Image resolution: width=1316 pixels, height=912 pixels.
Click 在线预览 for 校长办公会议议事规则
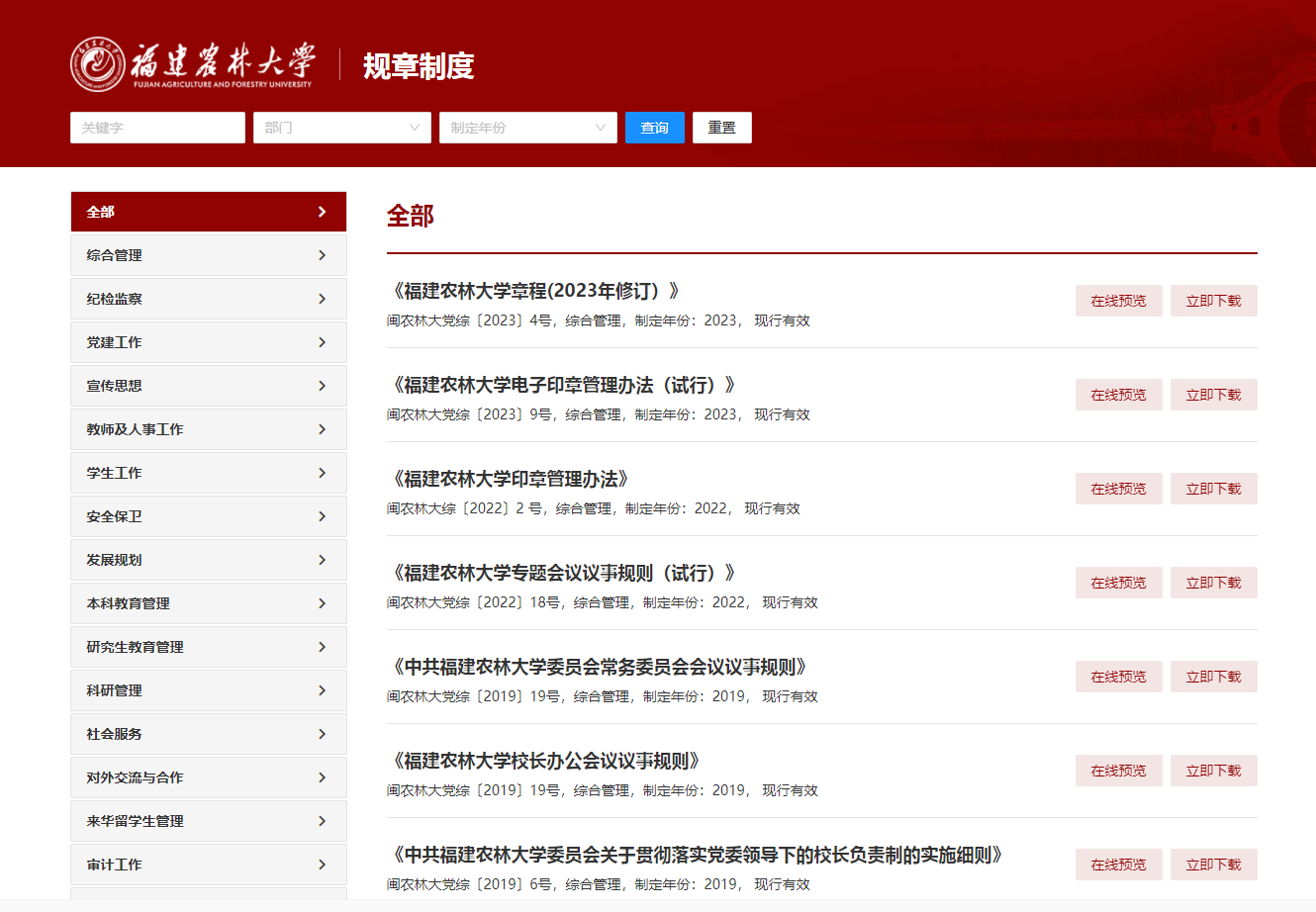point(1119,771)
